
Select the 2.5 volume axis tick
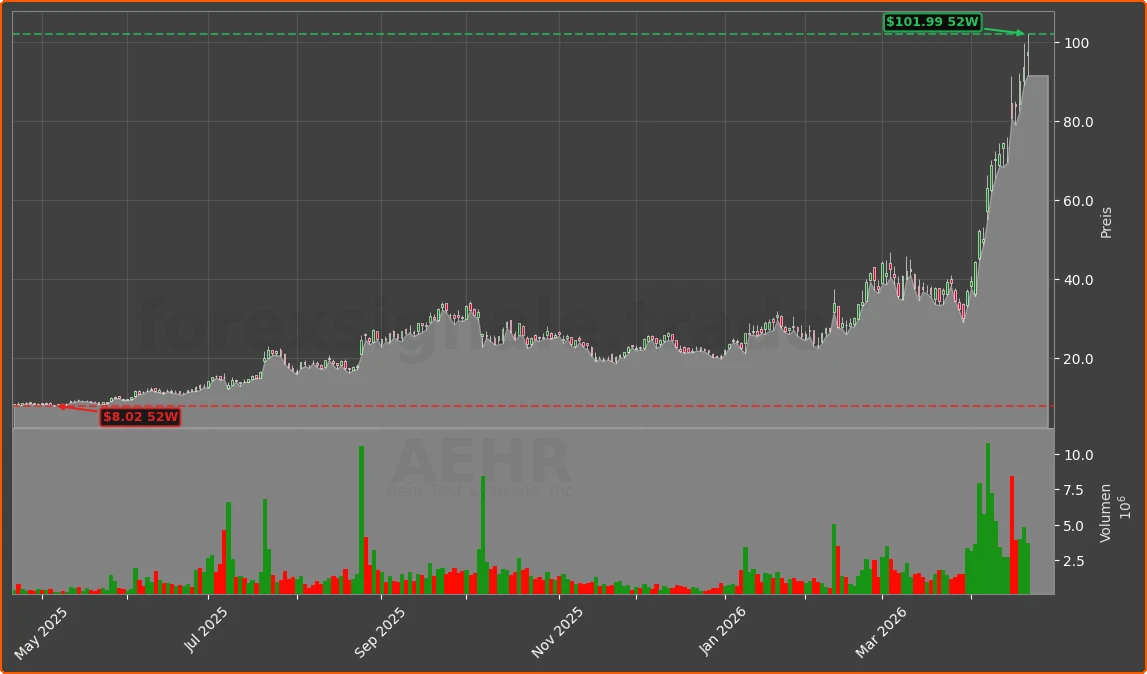pos(1076,561)
